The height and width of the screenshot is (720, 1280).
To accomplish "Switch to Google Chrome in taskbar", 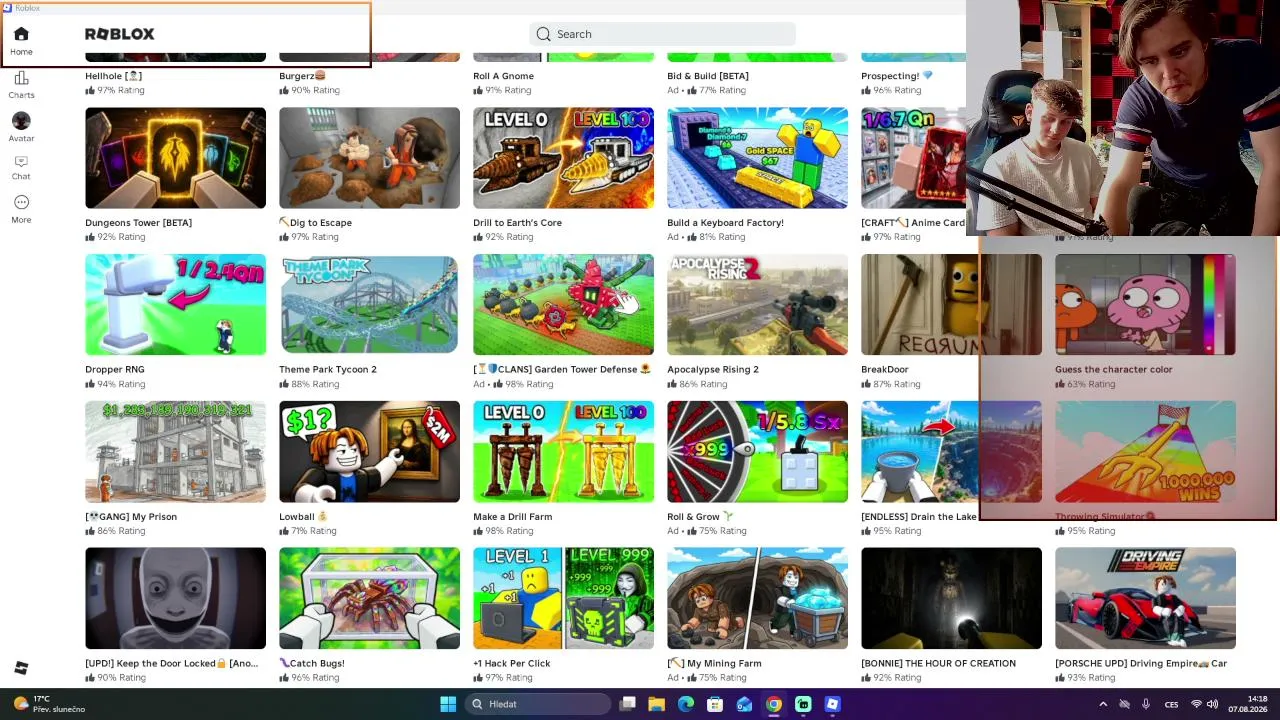I will pos(774,704).
